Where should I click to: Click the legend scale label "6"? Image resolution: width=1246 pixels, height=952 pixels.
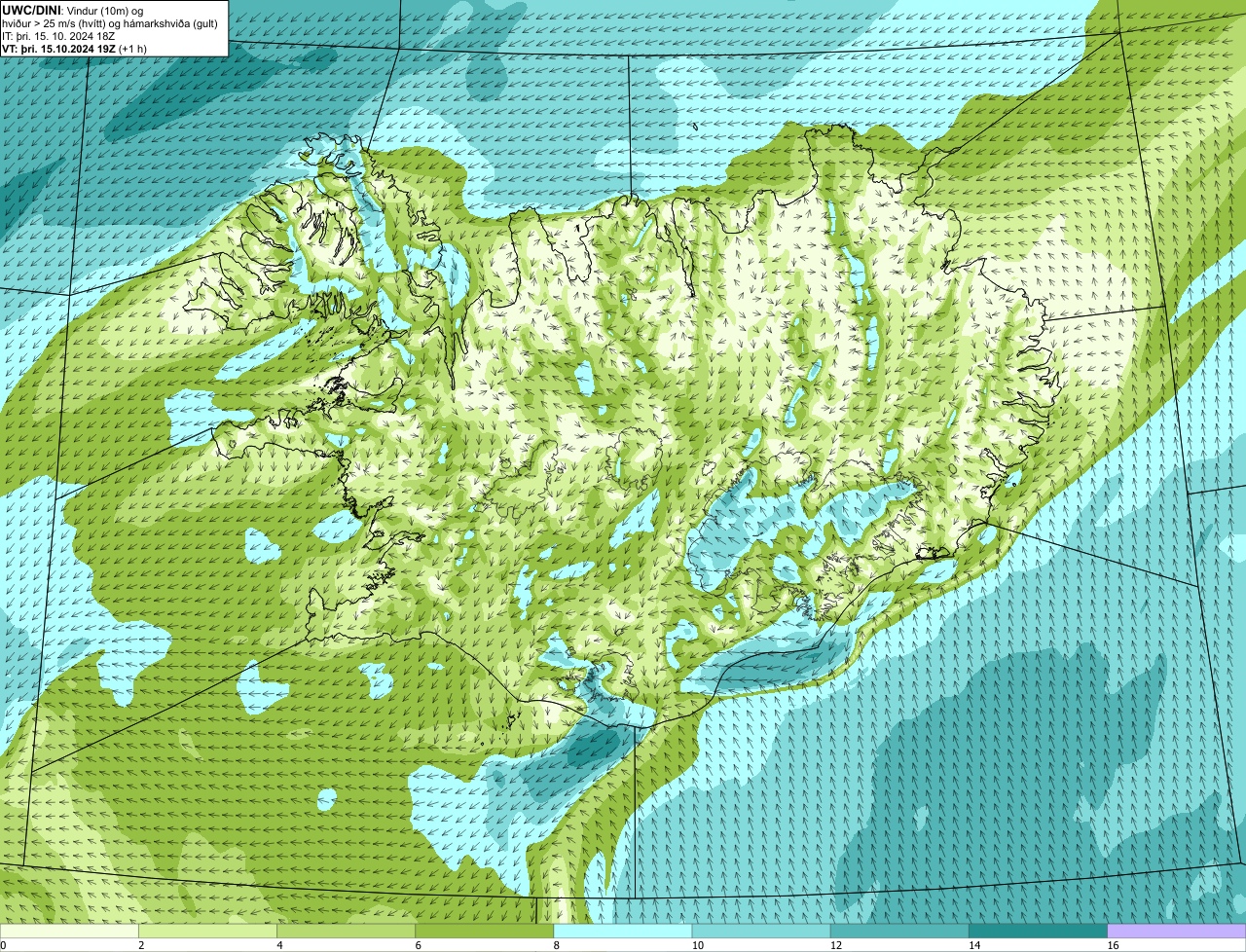pyautogui.click(x=419, y=945)
